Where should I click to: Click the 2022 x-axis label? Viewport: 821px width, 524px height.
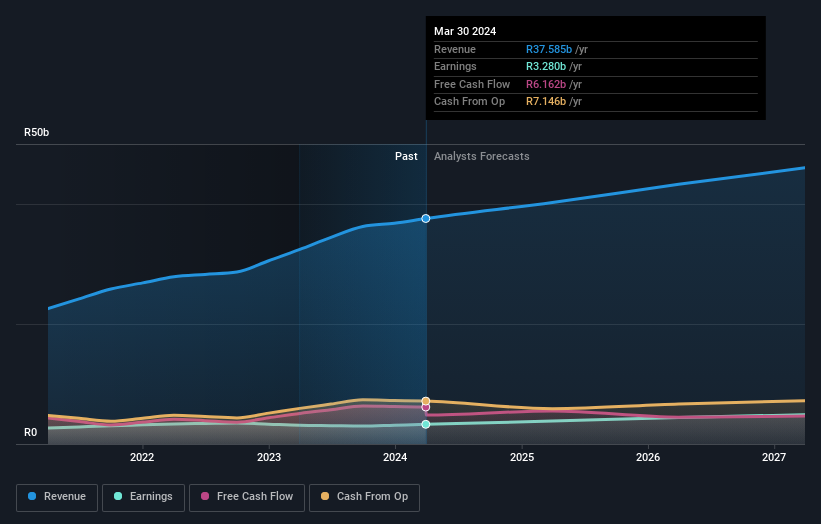[142, 457]
